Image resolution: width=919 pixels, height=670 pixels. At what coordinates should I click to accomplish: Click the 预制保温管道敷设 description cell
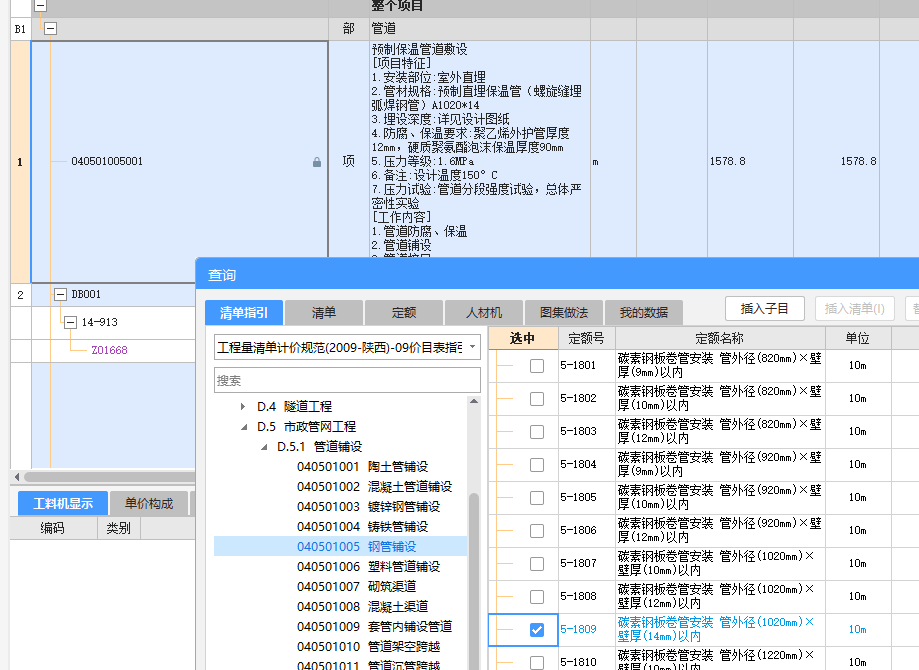pos(479,149)
